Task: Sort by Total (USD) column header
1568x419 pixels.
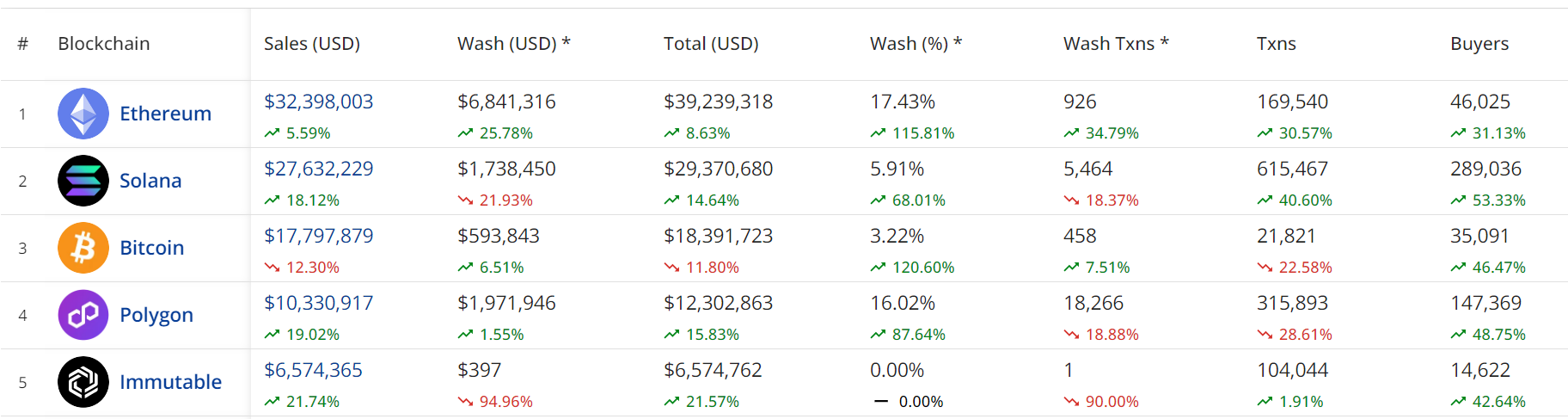Action: point(711,44)
